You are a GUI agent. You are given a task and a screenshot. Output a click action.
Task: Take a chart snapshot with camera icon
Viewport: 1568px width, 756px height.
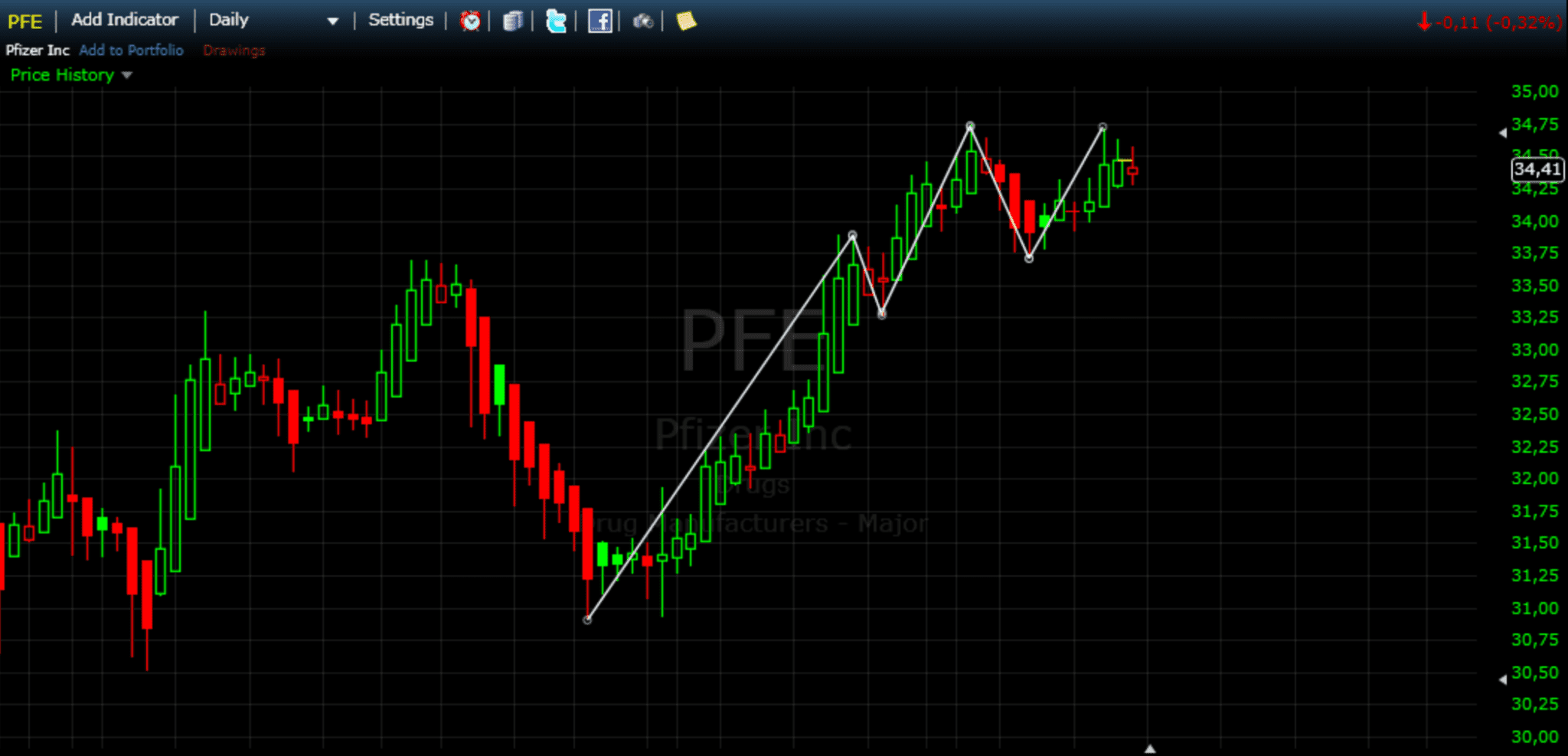(x=643, y=21)
